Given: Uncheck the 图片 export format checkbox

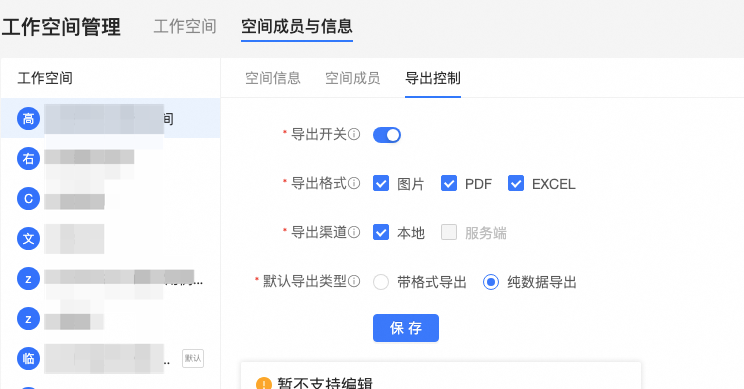Looking at the screenshot, I should point(381,183).
